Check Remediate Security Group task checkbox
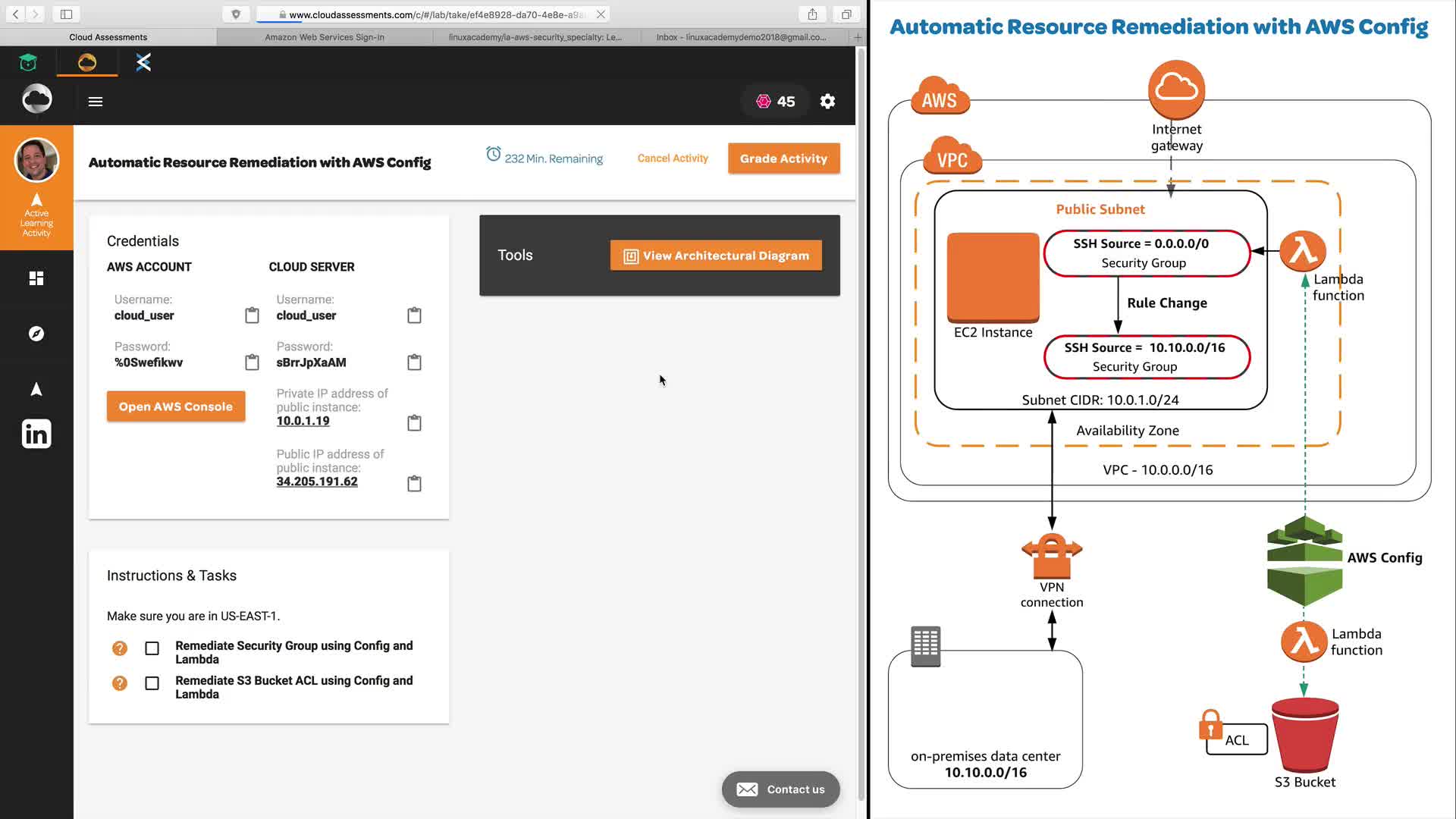The width and height of the screenshot is (1456, 819). pyautogui.click(x=152, y=649)
